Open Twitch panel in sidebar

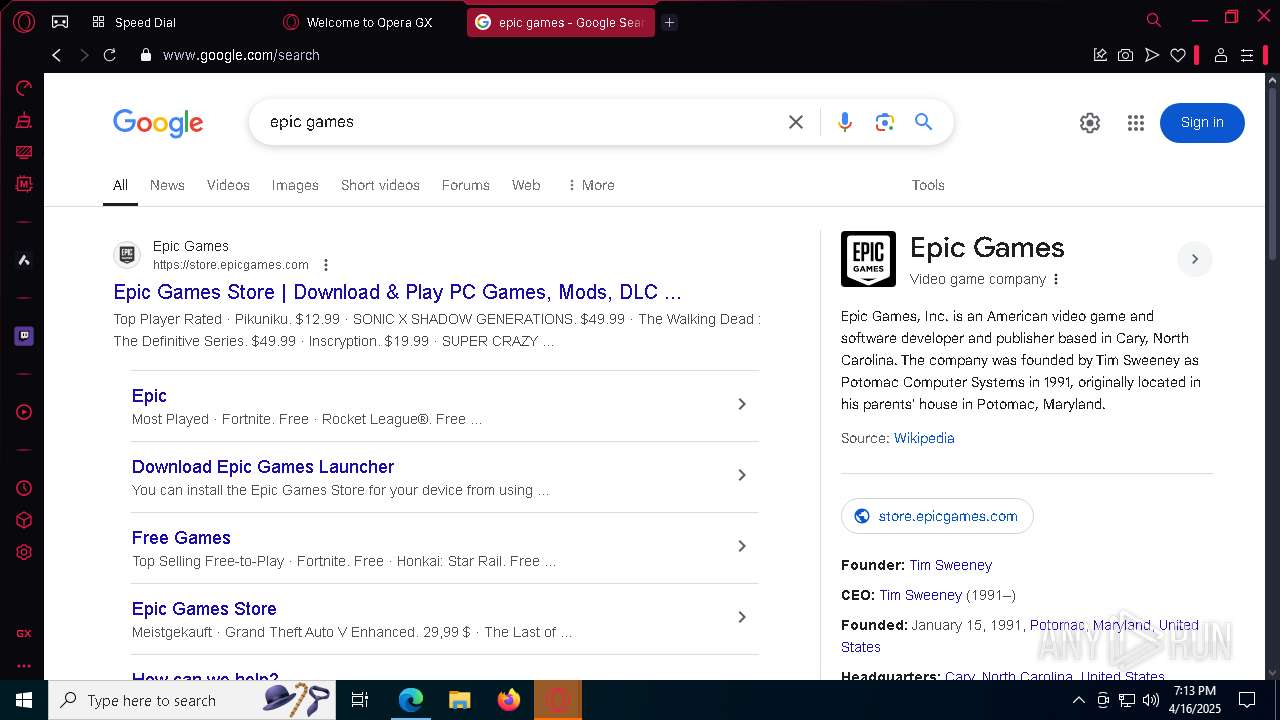tap(24, 336)
